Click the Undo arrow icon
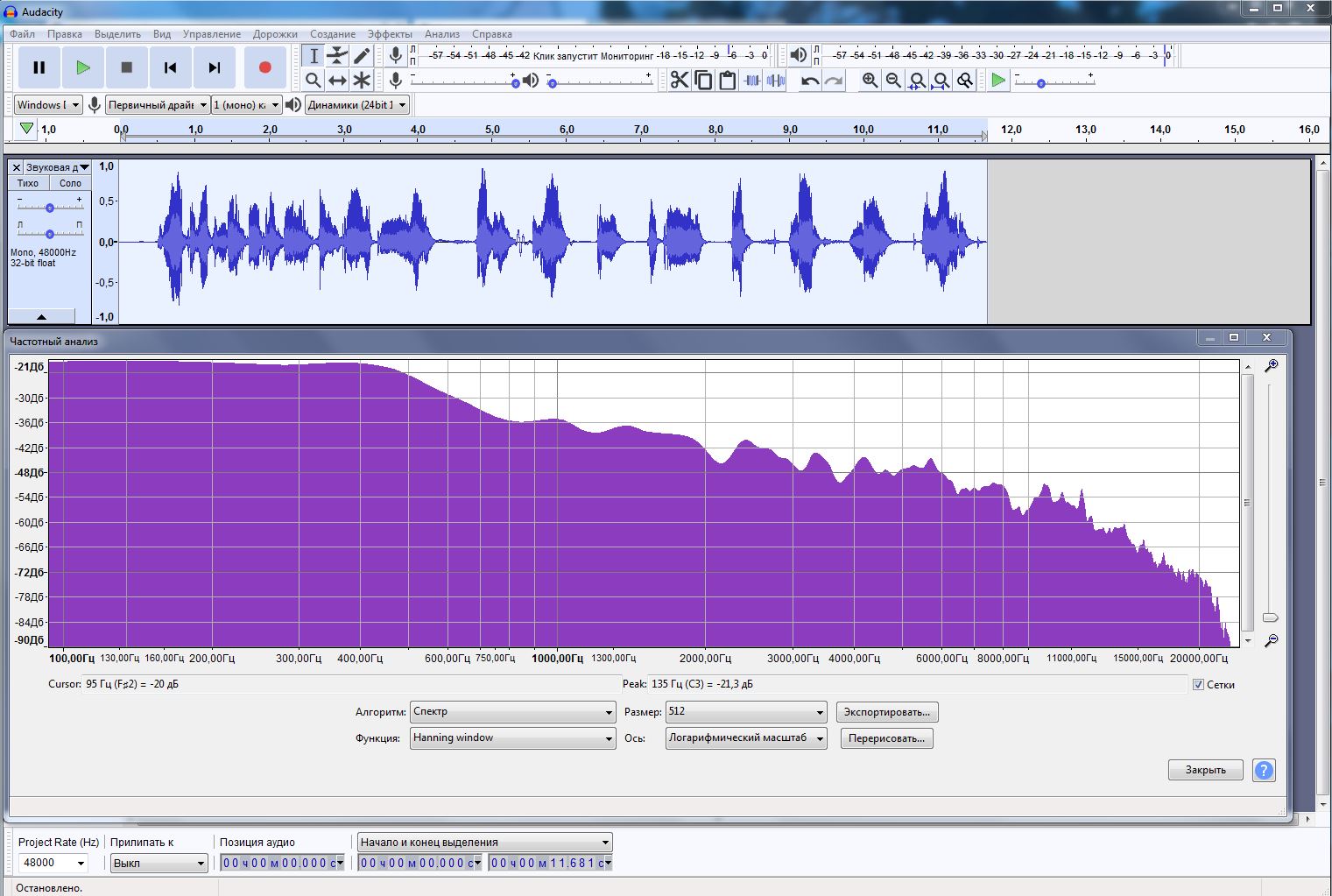Viewport: 1332px width, 896px height. (x=810, y=81)
